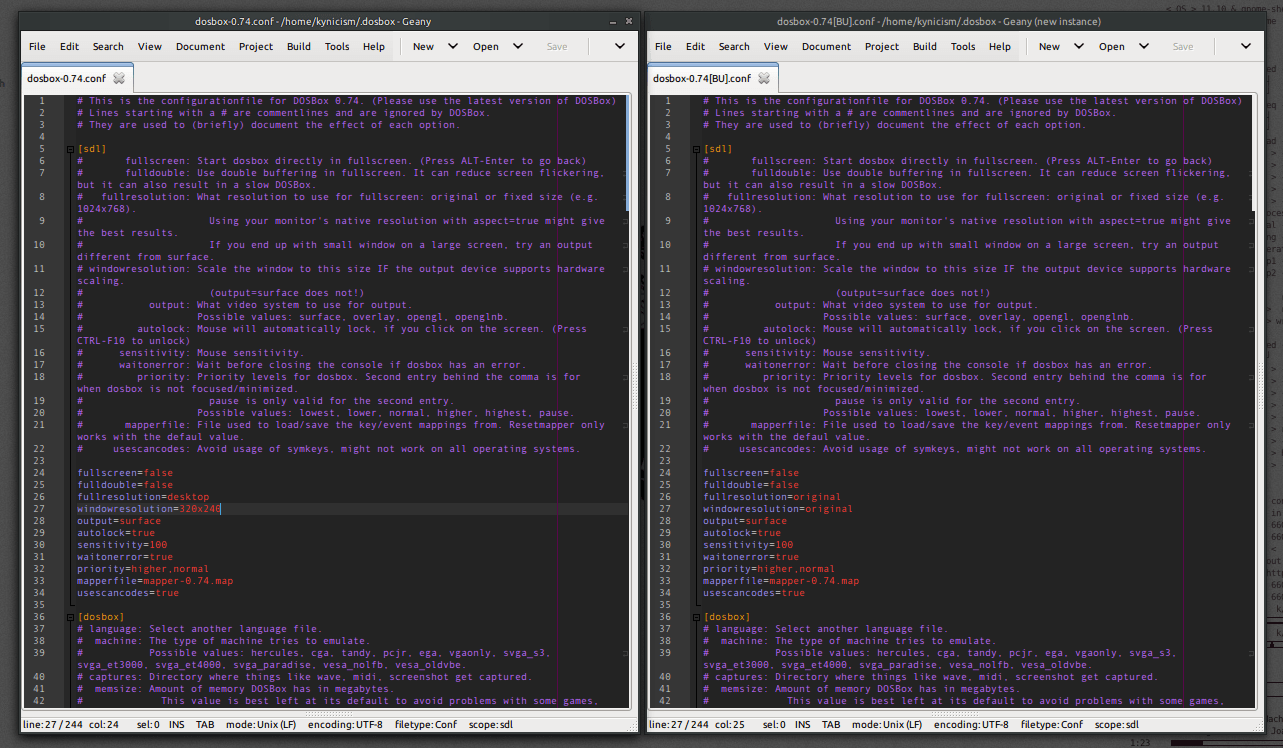Screen dimensions: 1283x748
Task: Click 'line: 27 / 244' status in left window
Action: point(51,725)
